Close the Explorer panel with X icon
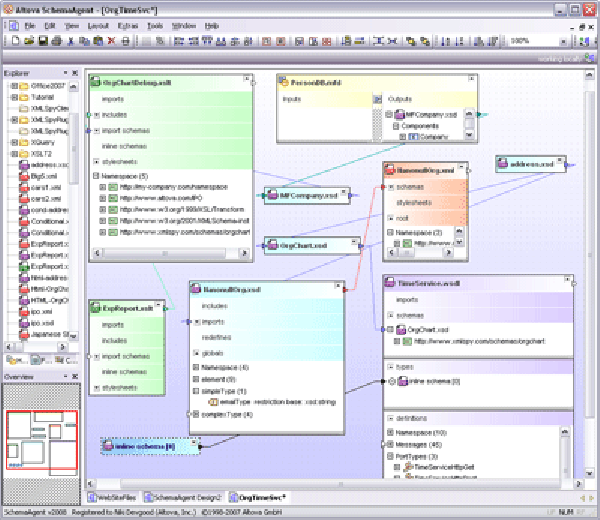600x520 pixels. [x=75, y=74]
